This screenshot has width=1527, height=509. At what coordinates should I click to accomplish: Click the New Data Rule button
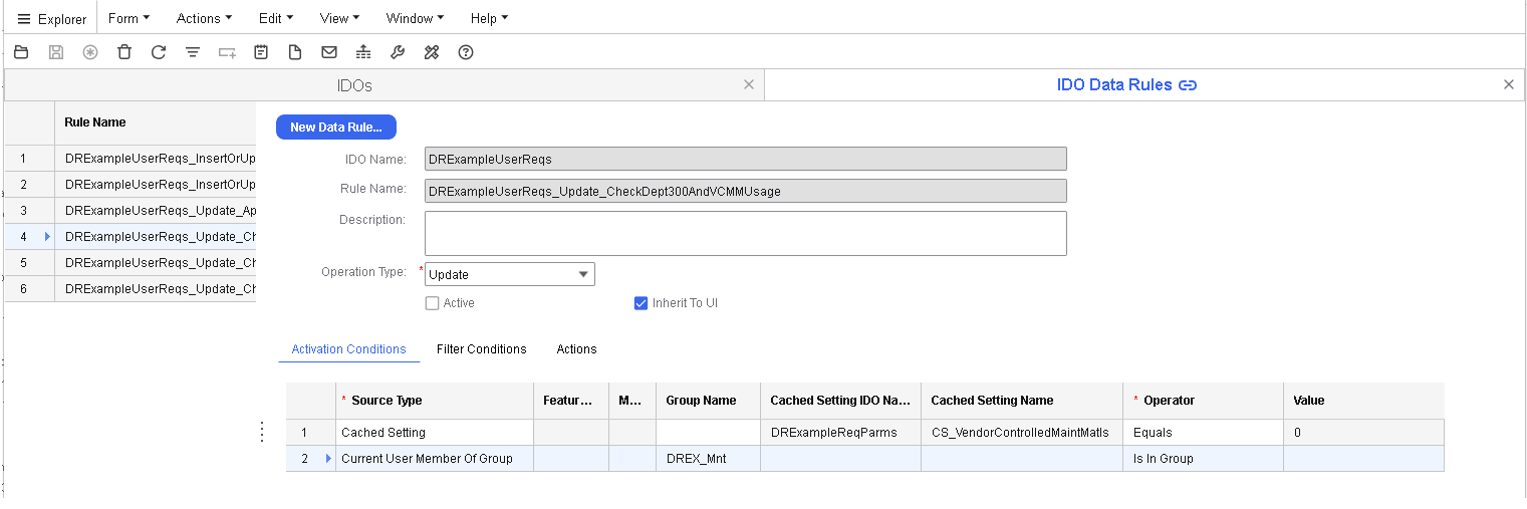tap(336, 127)
